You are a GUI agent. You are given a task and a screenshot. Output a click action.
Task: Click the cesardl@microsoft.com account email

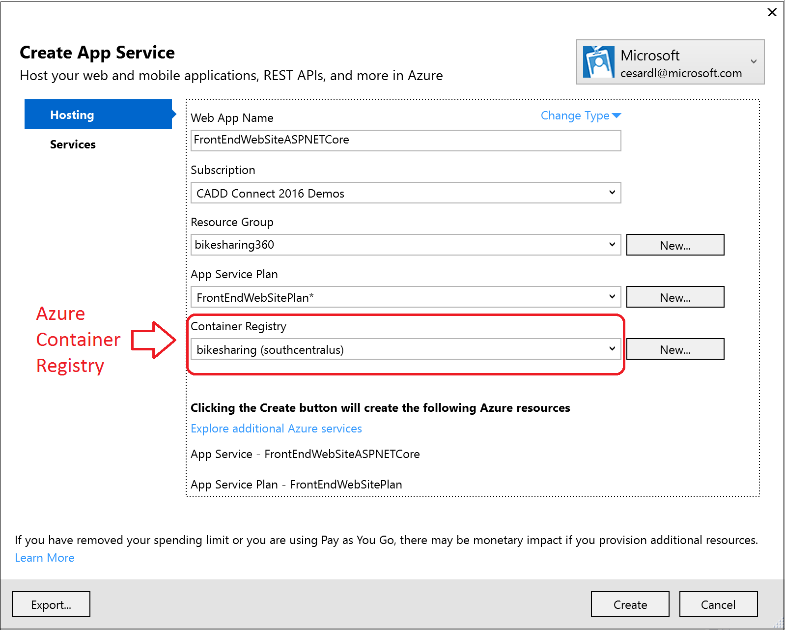(x=681, y=73)
